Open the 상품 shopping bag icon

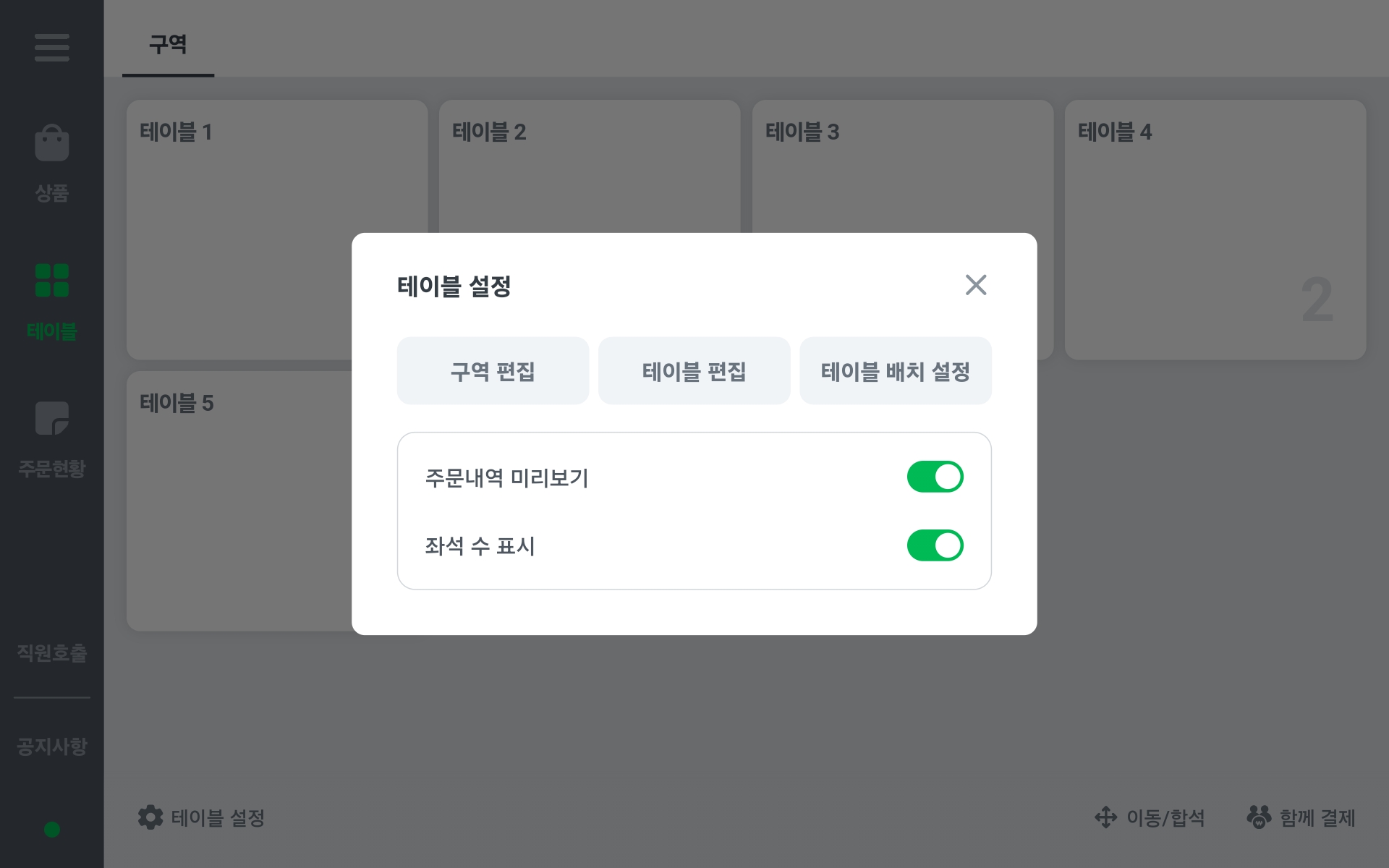51,142
